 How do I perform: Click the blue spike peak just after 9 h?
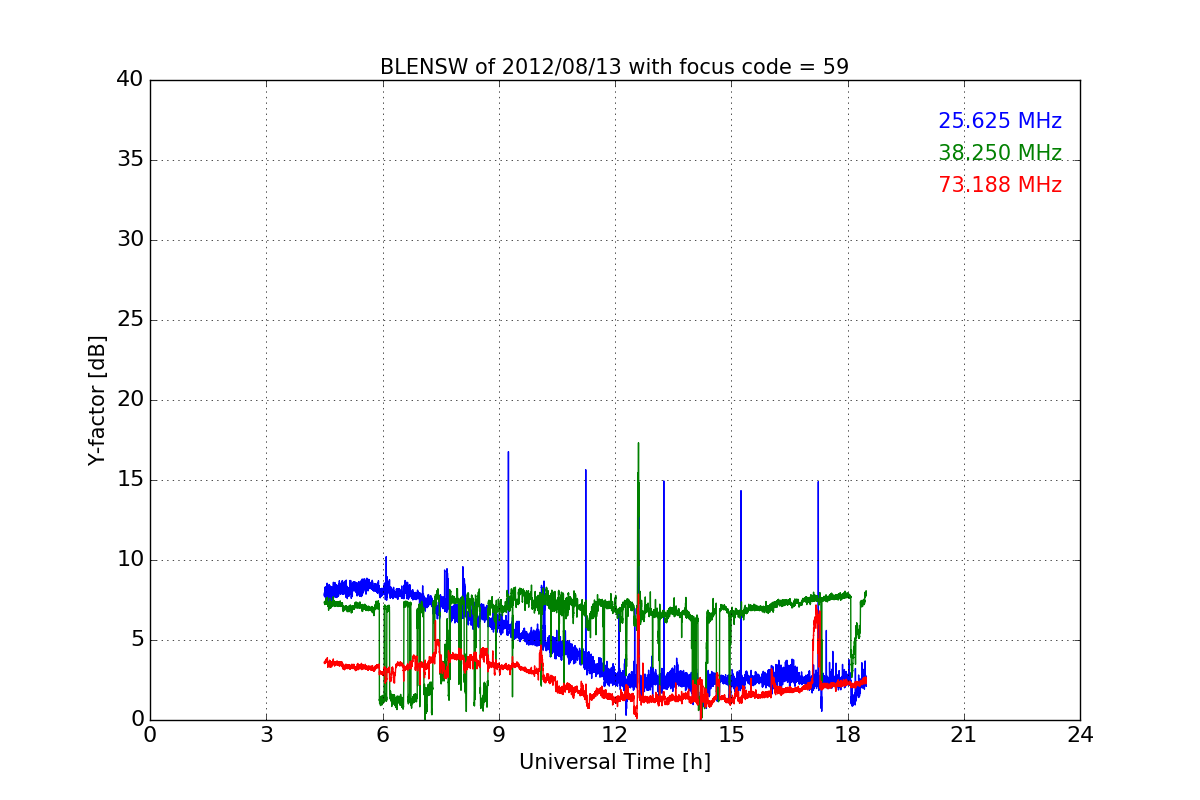508,453
